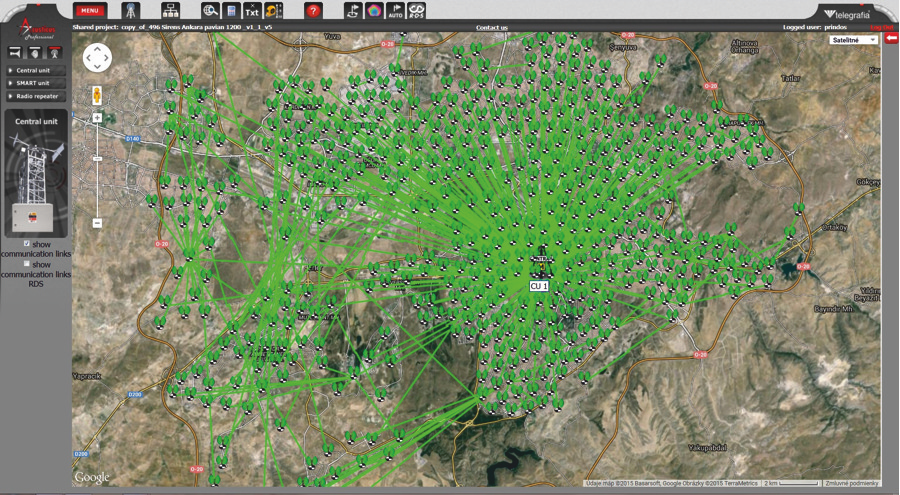Click the Contact us link

(491, 28)
